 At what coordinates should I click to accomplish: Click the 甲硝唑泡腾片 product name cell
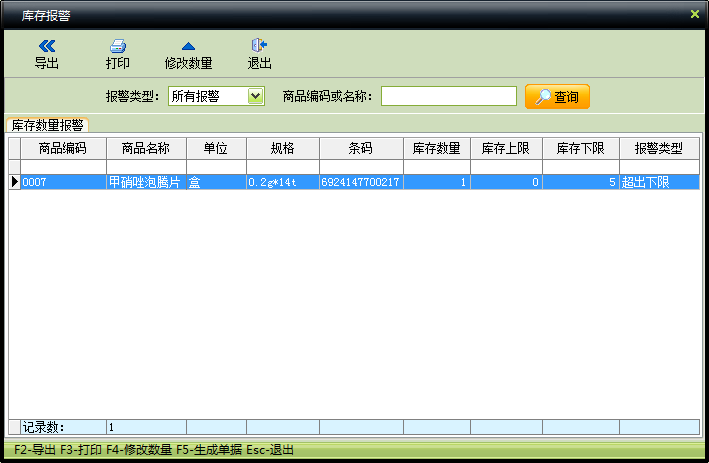click(146, 182)
